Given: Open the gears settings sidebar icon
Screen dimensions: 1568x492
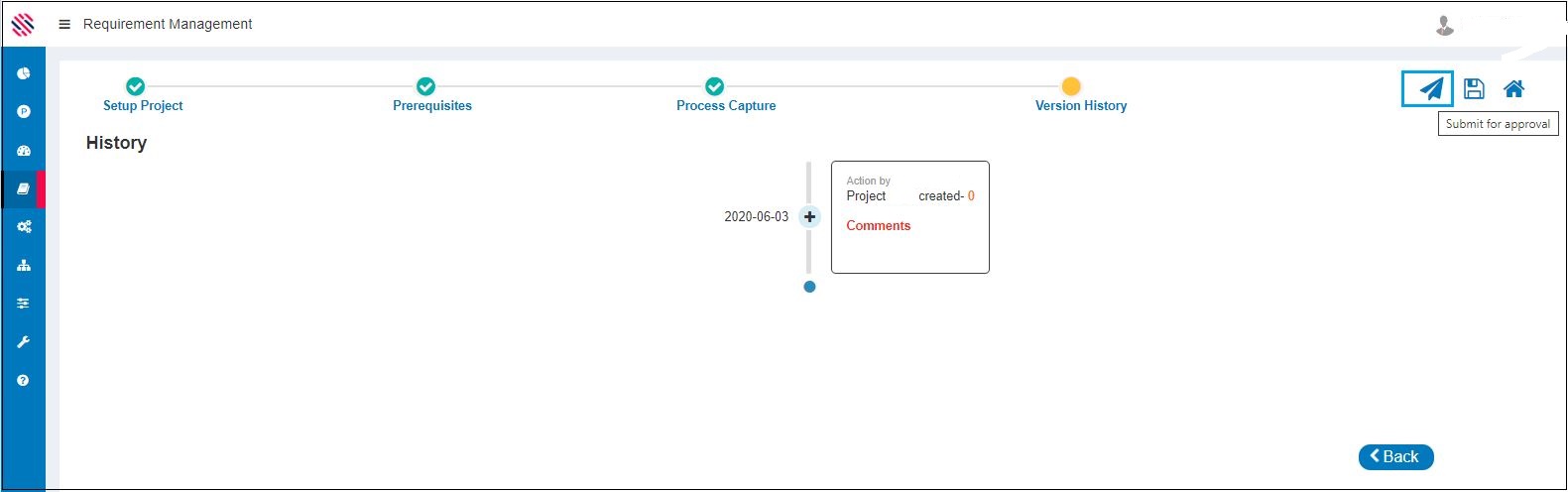Looking at the screenshot, I should click(x=24, y=227).
